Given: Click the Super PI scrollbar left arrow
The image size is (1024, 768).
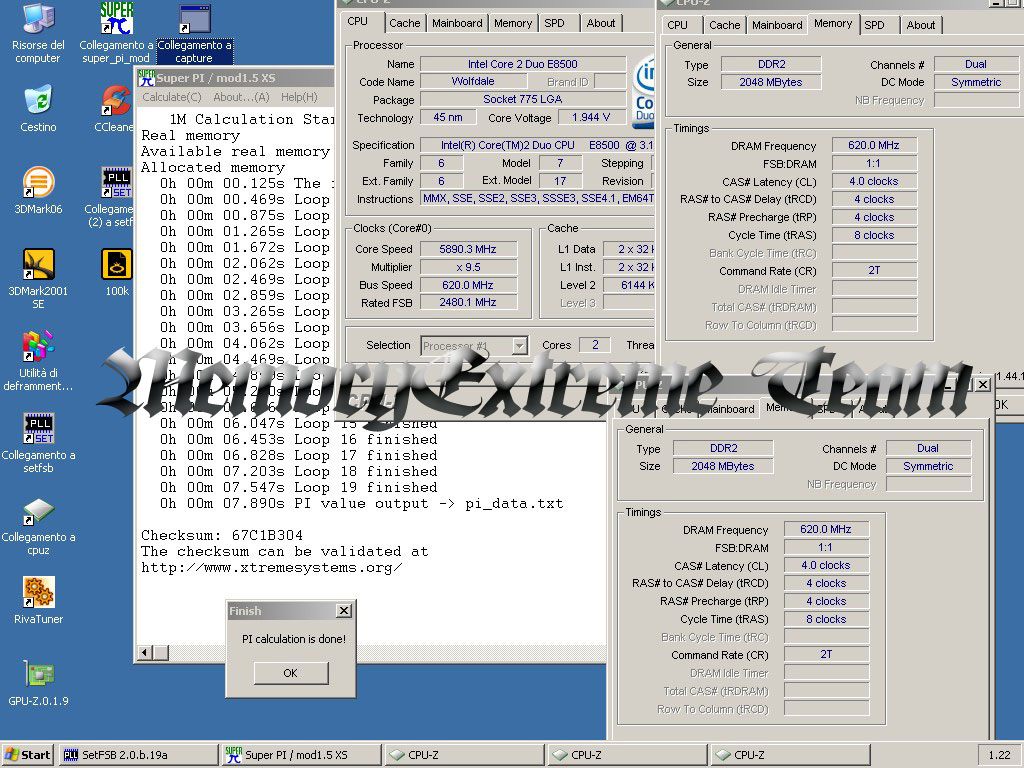Looking at the screenshot, I should tap(145, 652).
